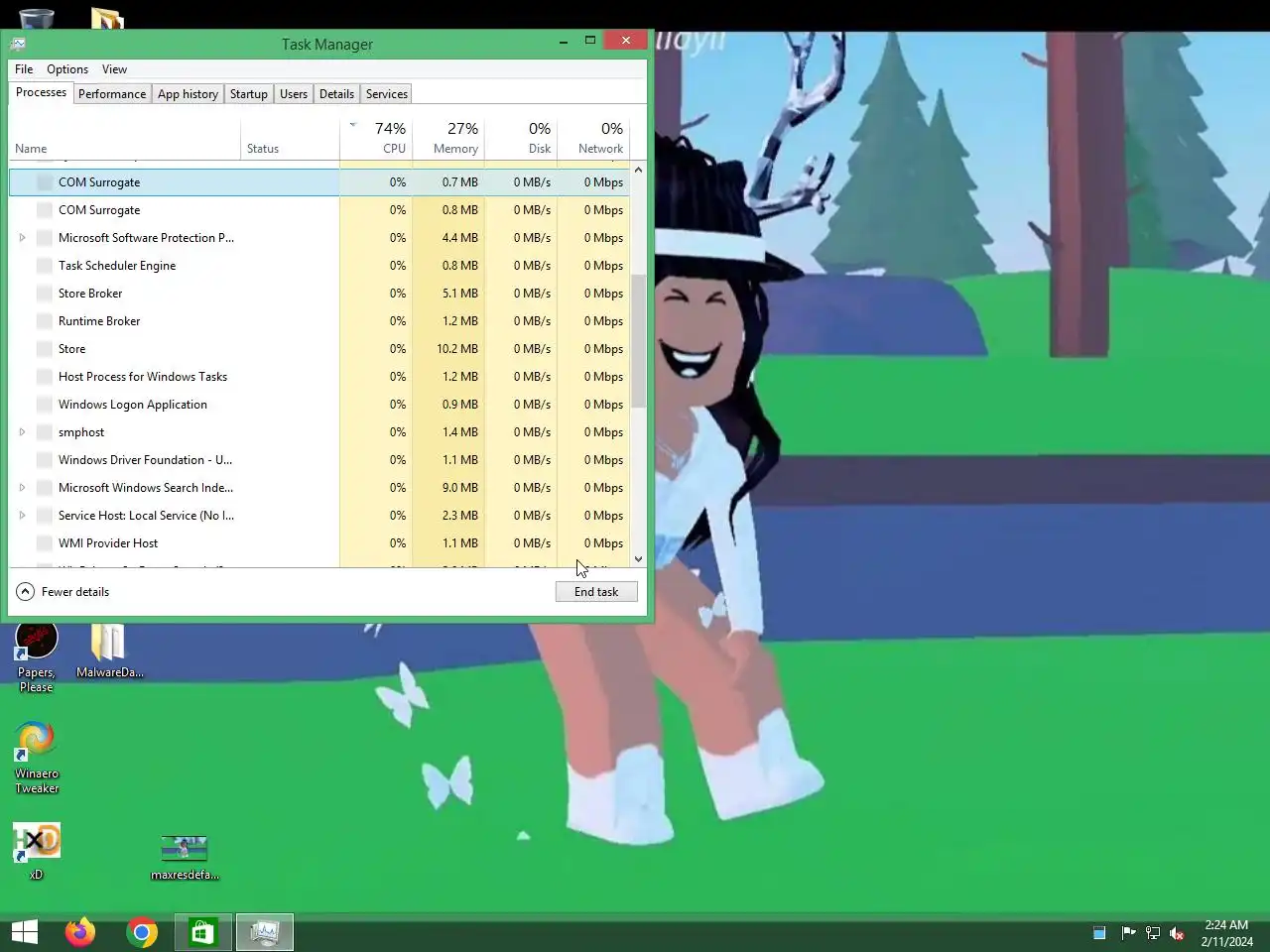Click the 4.4 MB memory value
The image size is (1270, 952).
(460, 238)
